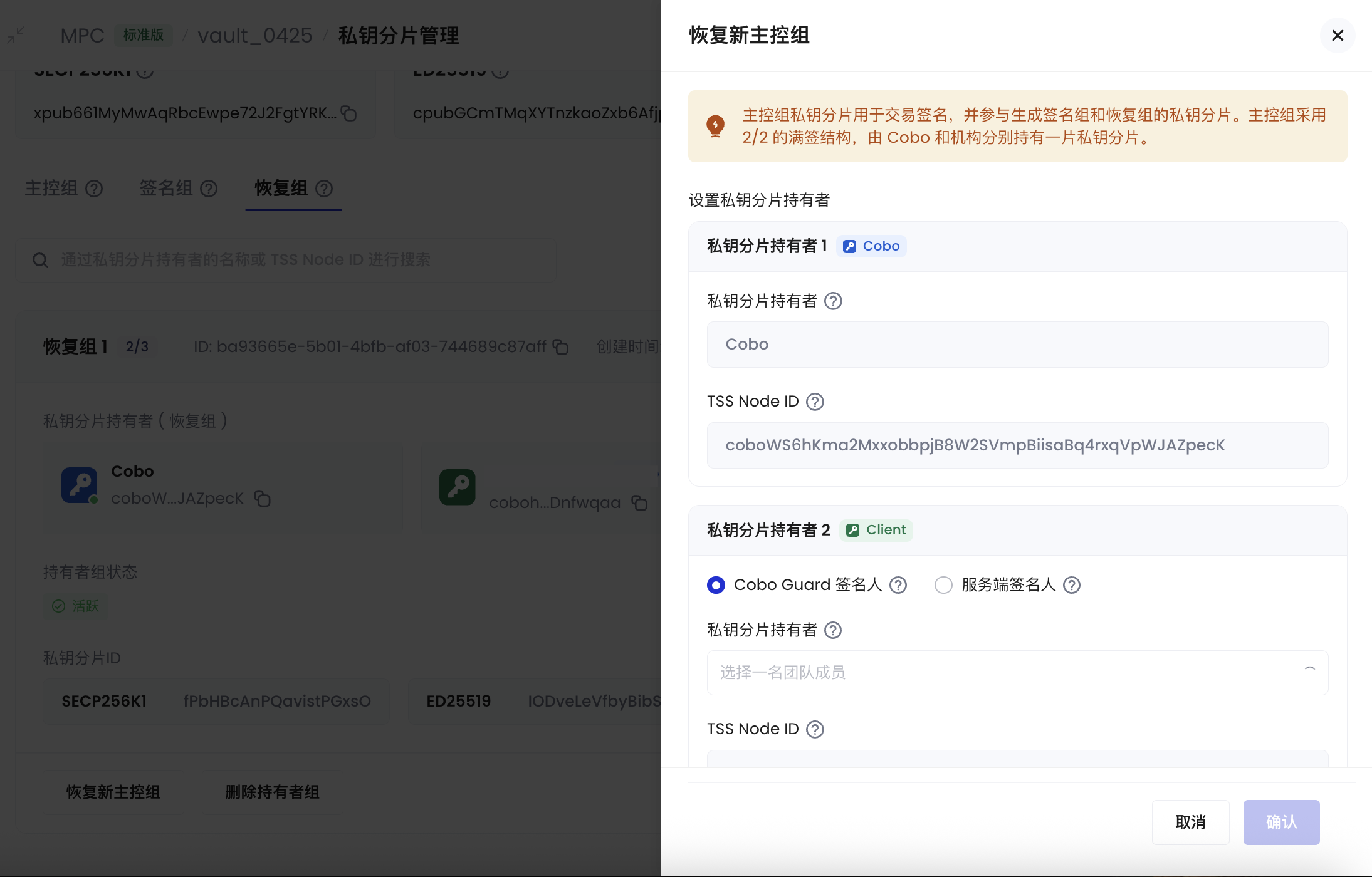This screenshot has width=1372, height=877.
Task: Switch to the 主控组 tab
Action: point(51,189)
